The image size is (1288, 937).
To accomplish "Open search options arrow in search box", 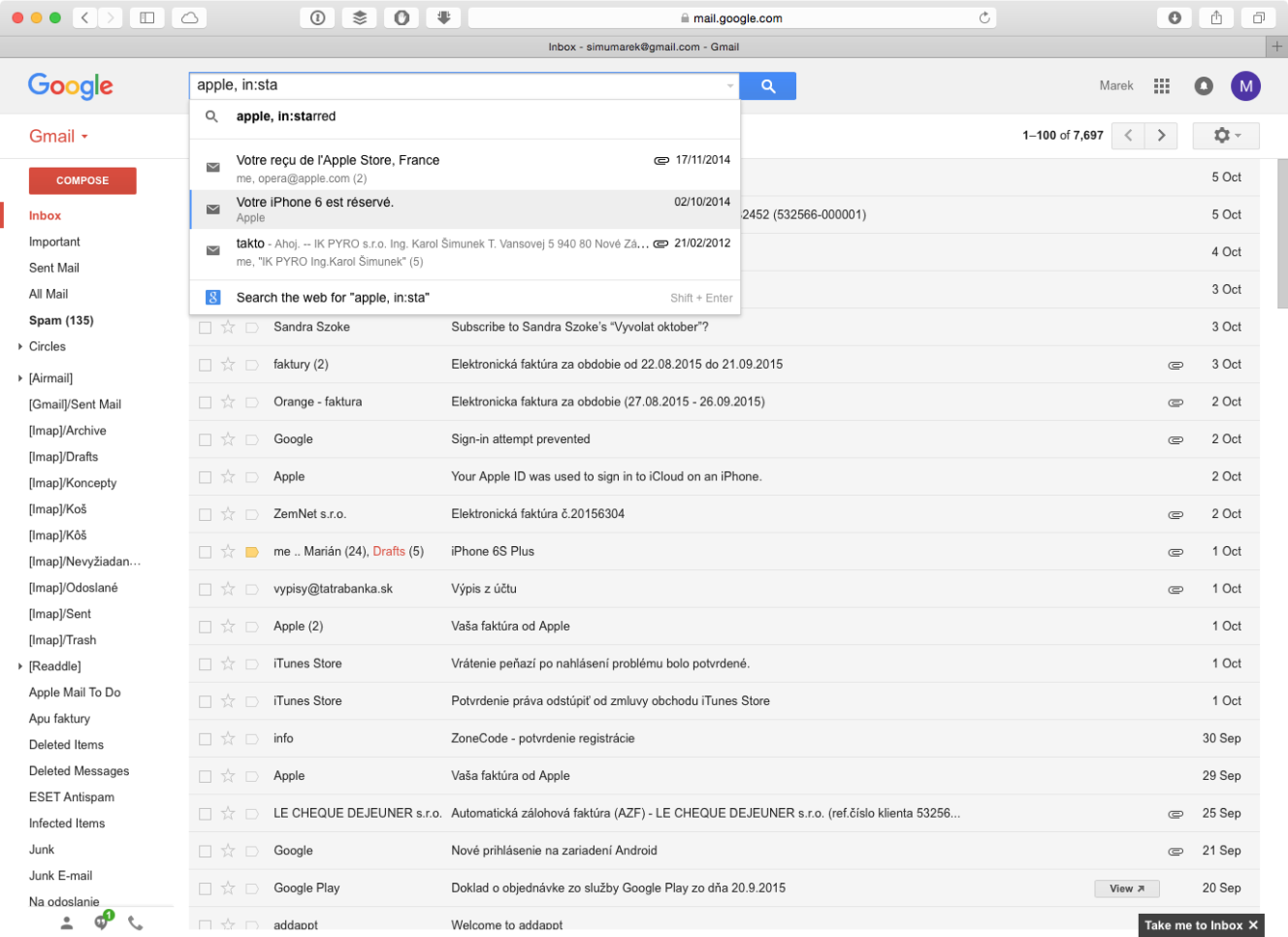I will 730,86.
